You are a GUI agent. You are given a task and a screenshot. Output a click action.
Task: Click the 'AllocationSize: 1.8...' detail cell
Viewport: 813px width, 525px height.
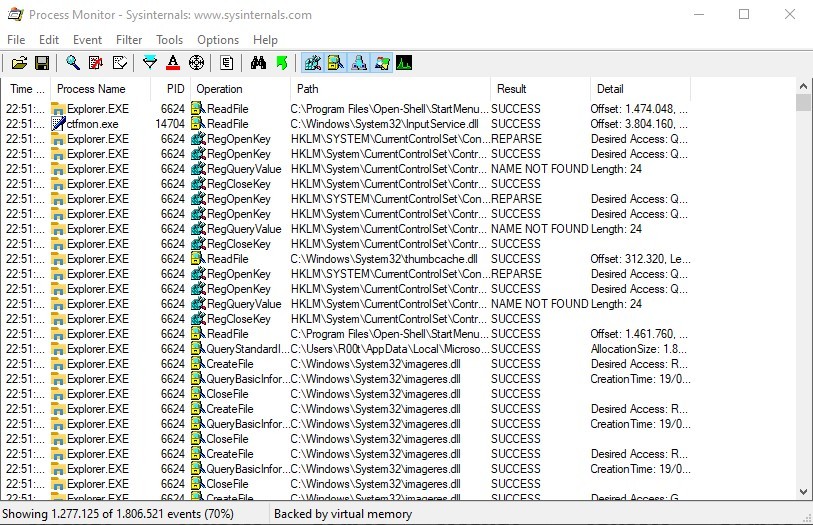pyautogui.click(x=638, y=349)
